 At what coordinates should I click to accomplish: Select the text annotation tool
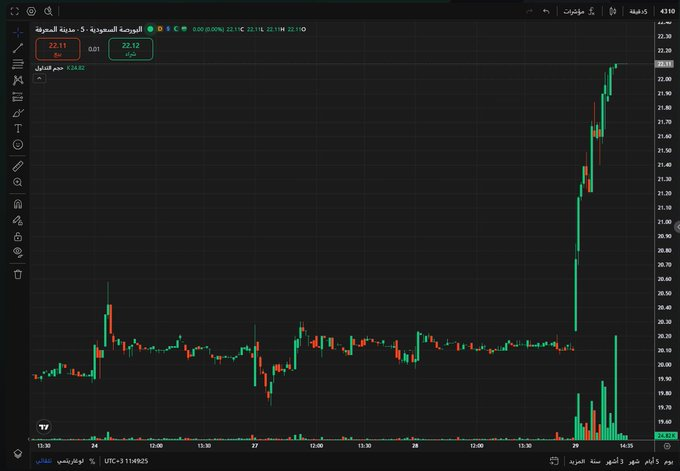coord(18,129)
